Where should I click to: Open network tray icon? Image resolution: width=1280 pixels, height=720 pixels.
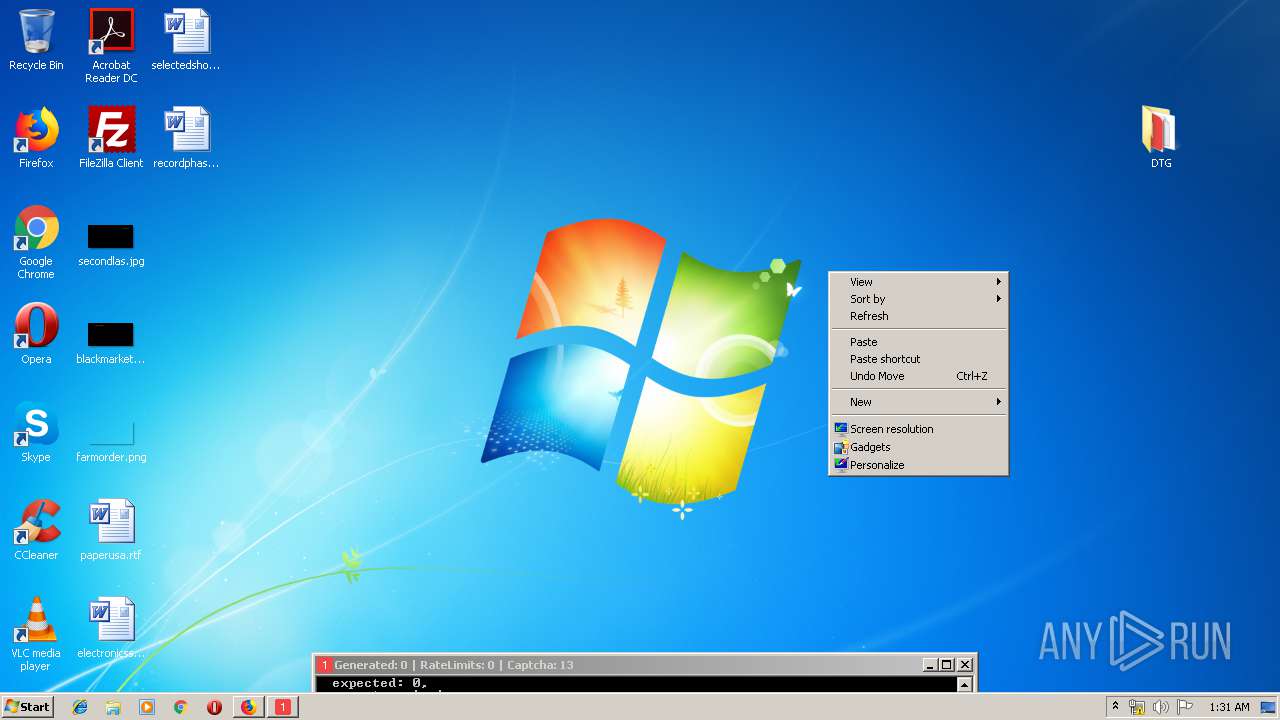coord(1137,707)
